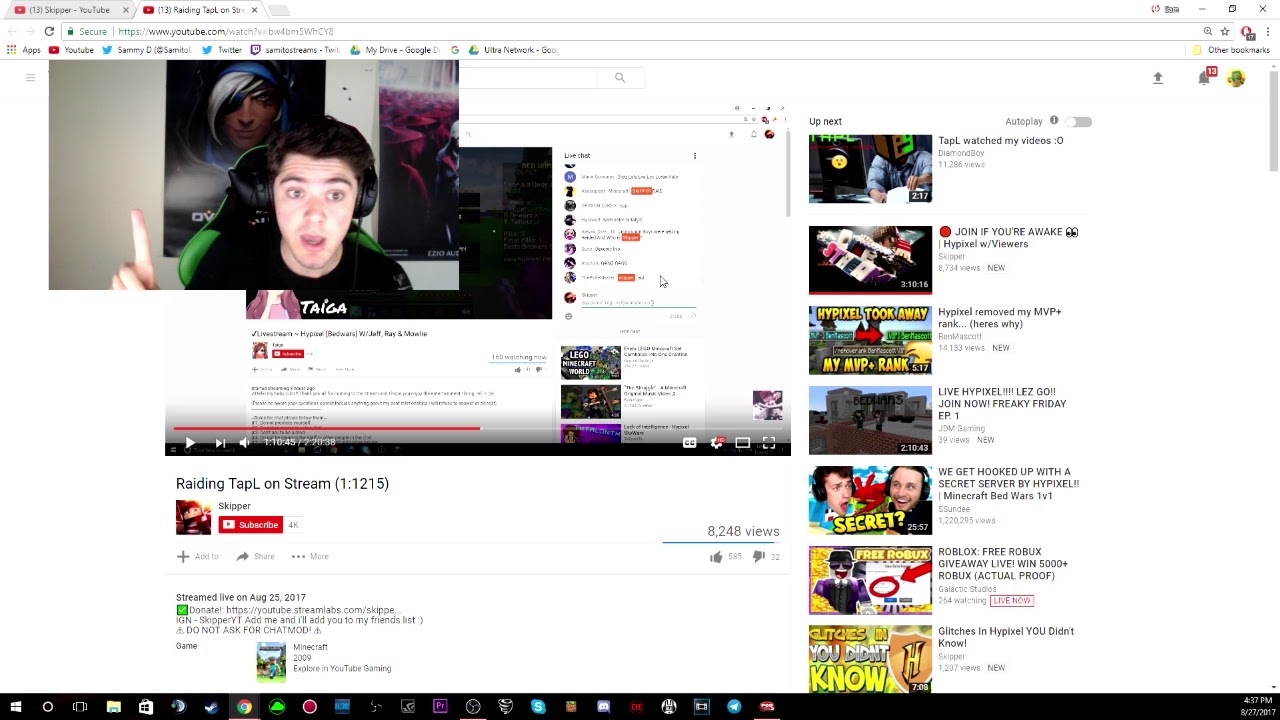Open OBS Studio from the taskbar
Image resolution: width=1280 pixels, height=720 pixels.
click(x=473, y=707)
